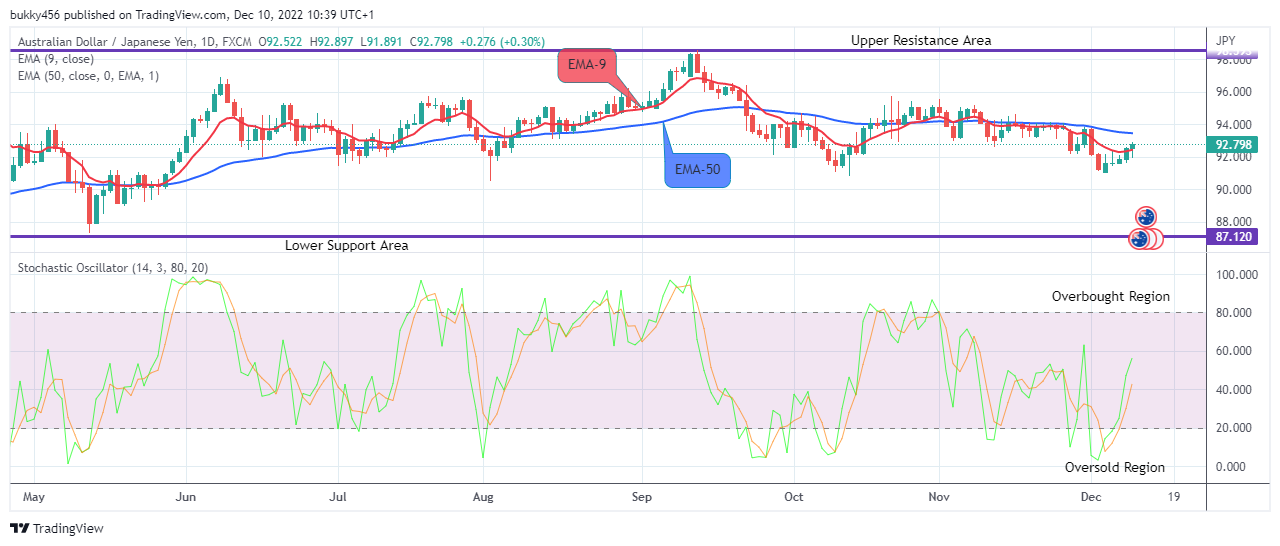Click the Aug label on the time axis

[x=483, y=496]
